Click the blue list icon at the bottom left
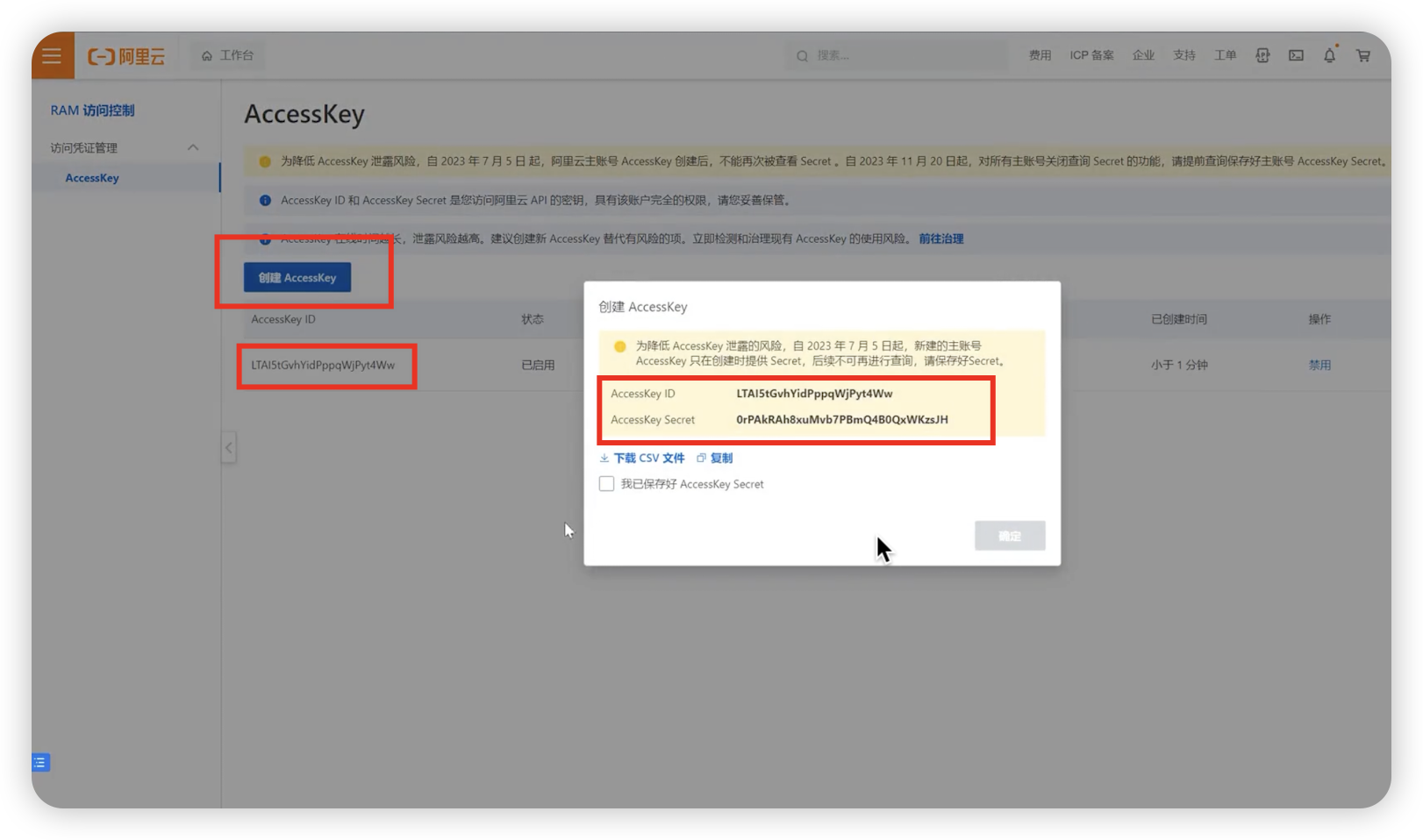Viewport: 1423px width, 840px height. click(x=40, y=763)
